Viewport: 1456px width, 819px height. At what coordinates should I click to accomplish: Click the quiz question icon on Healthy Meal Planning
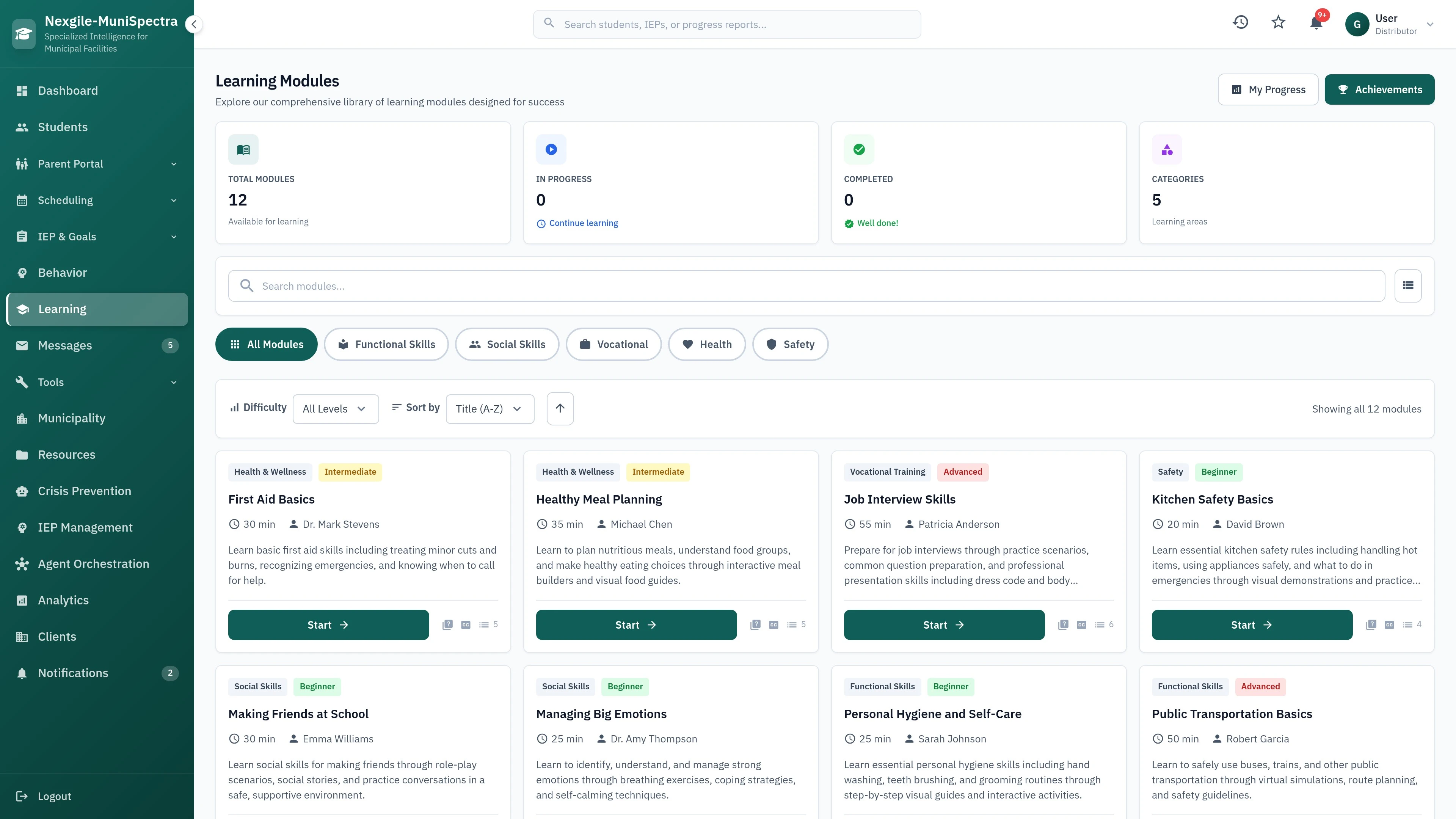point(755,624)
